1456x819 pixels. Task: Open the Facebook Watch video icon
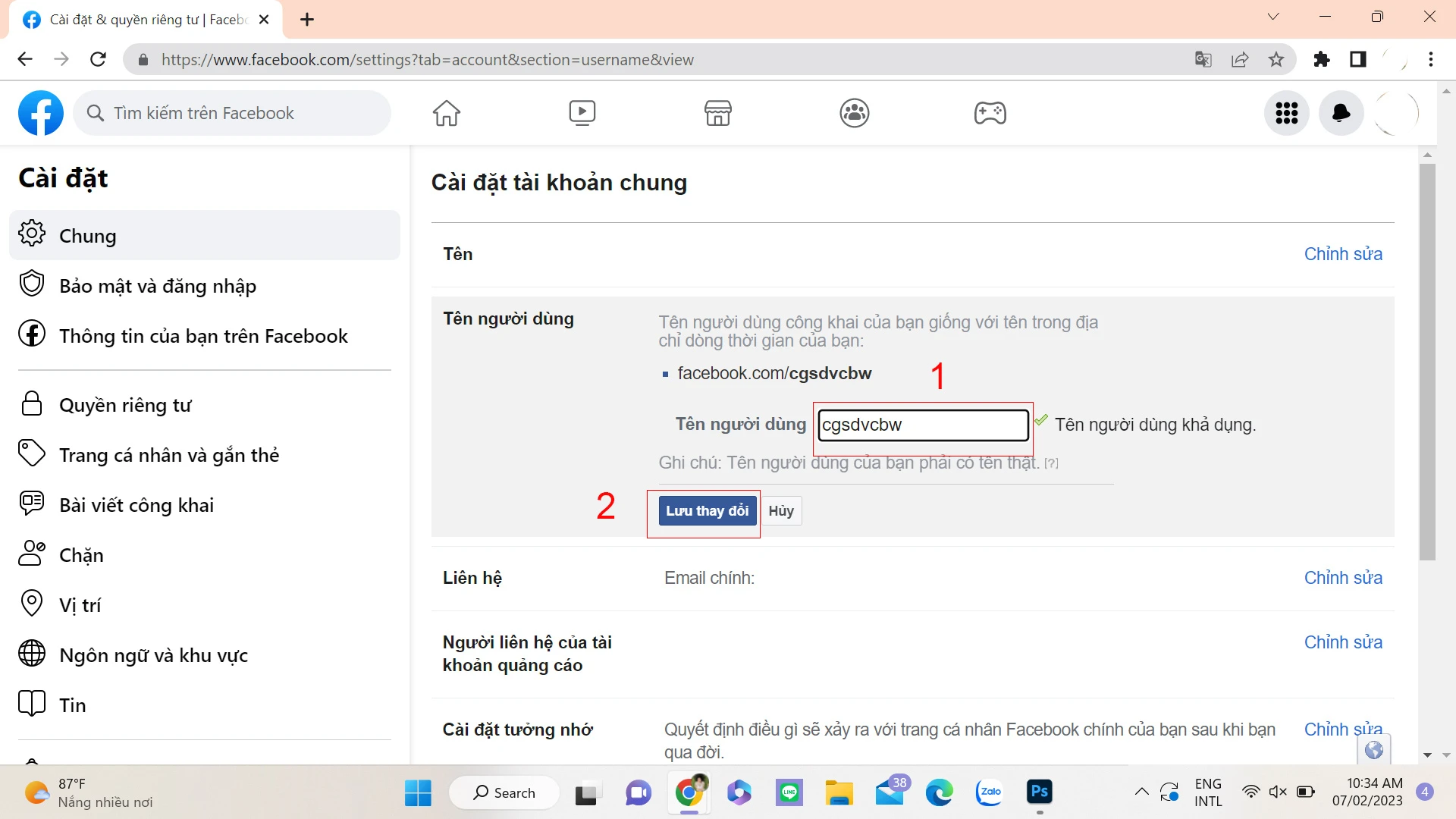tap(582, 113)
